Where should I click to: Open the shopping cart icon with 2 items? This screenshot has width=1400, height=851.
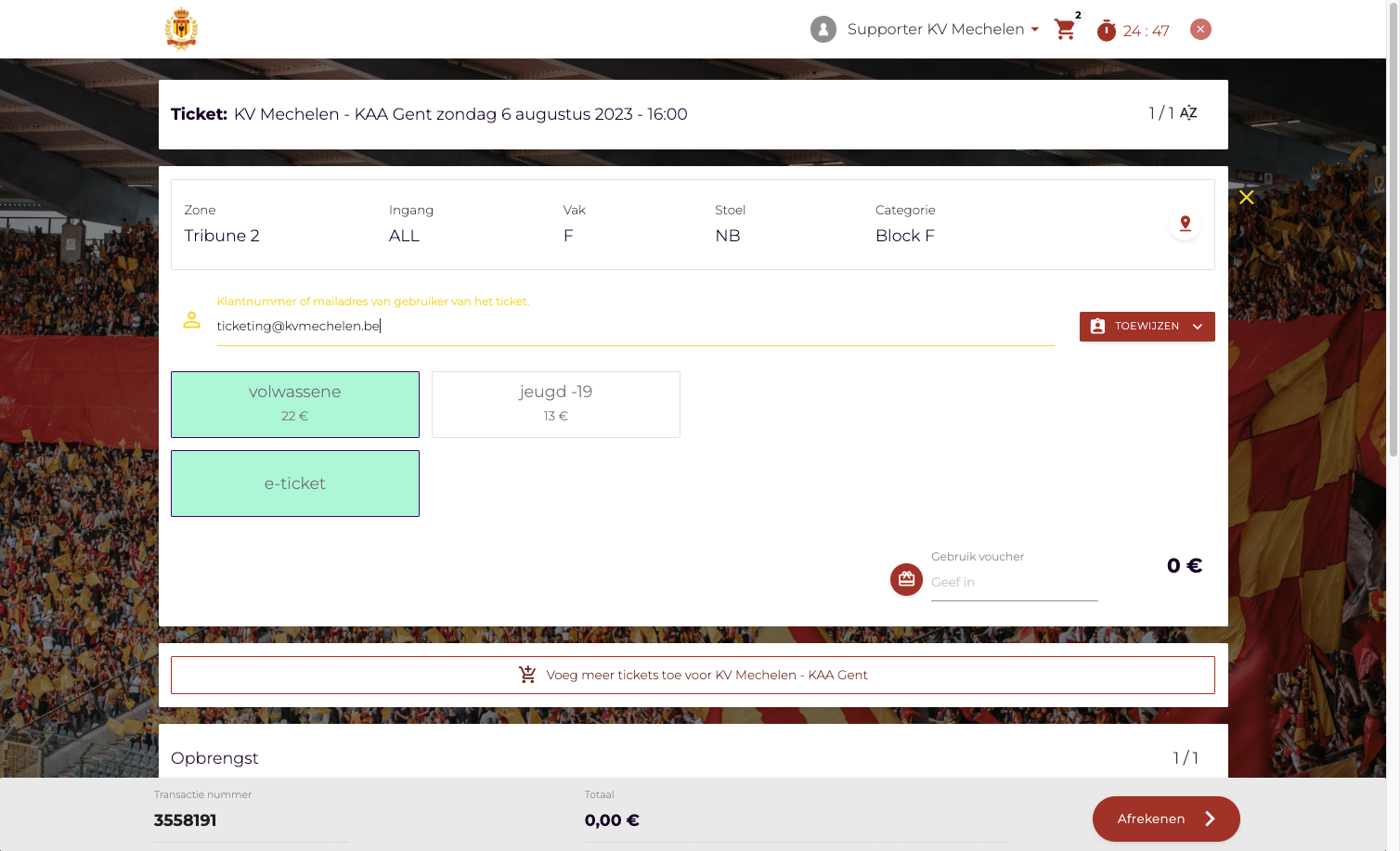coord(1066,29)
